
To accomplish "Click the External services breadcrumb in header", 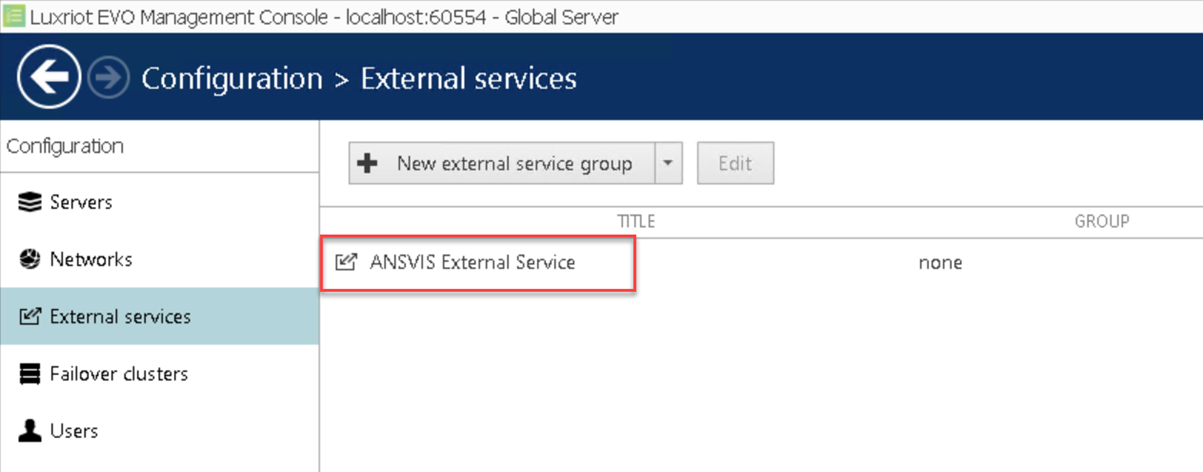I will [x=468, y=78].
